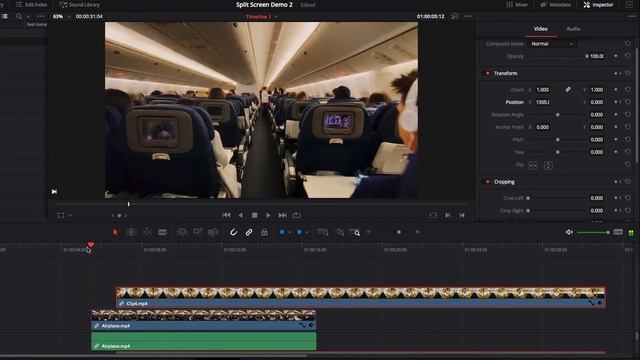Play the timeline forward
Viewport: 640px width, 360px height.
tap(268, 215)
